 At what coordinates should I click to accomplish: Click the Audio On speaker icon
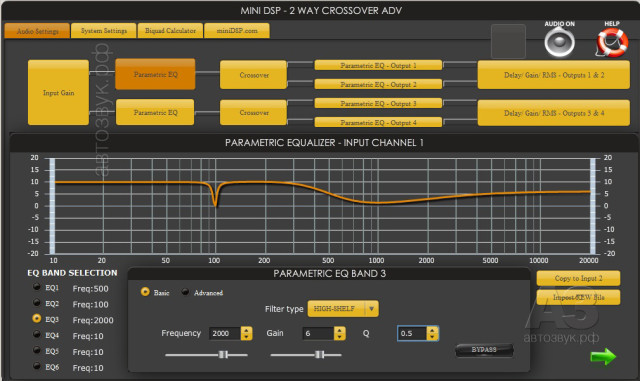559,42
